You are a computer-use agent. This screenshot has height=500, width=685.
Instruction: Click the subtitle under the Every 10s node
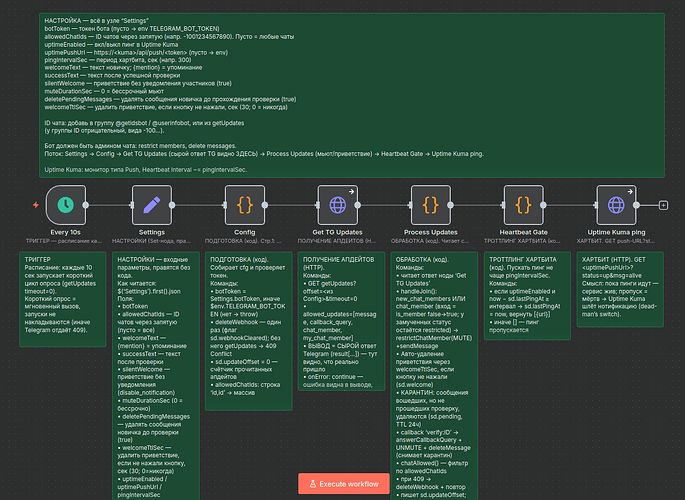[64, 241]
